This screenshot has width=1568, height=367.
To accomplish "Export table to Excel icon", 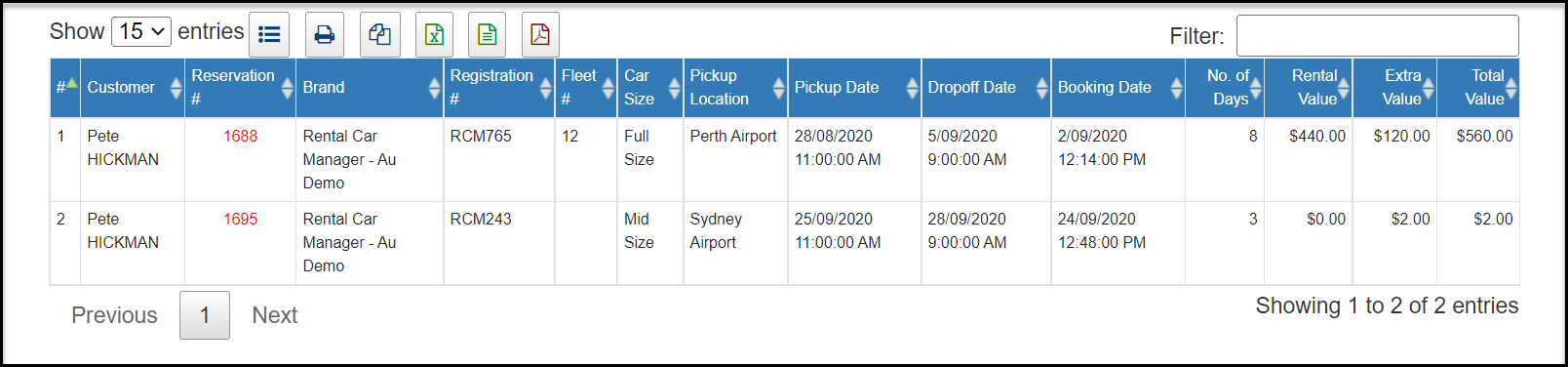I will (435, 35).
